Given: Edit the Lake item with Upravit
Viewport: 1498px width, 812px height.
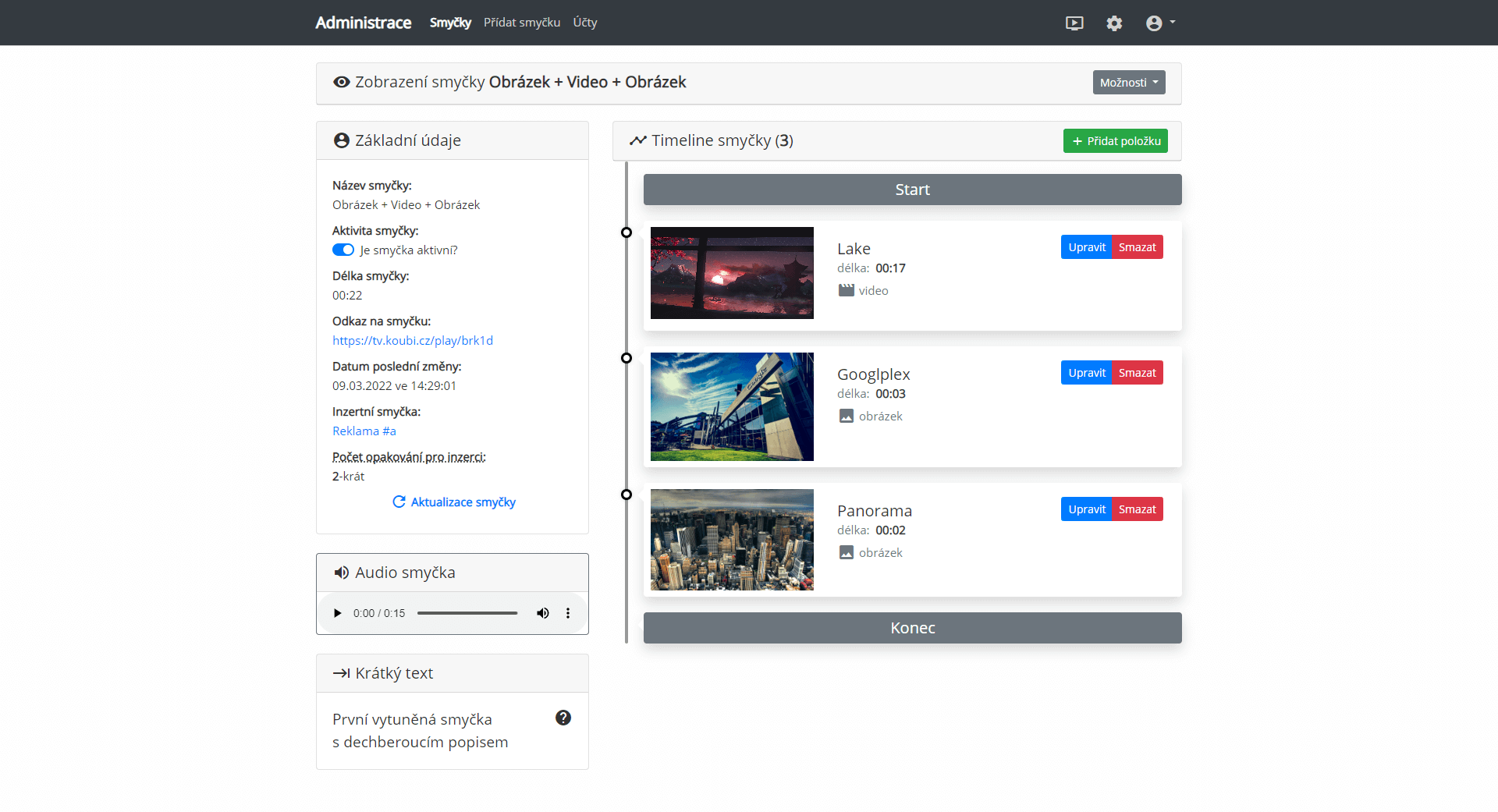Looking at the screenshot, I should pos(1086,247).
